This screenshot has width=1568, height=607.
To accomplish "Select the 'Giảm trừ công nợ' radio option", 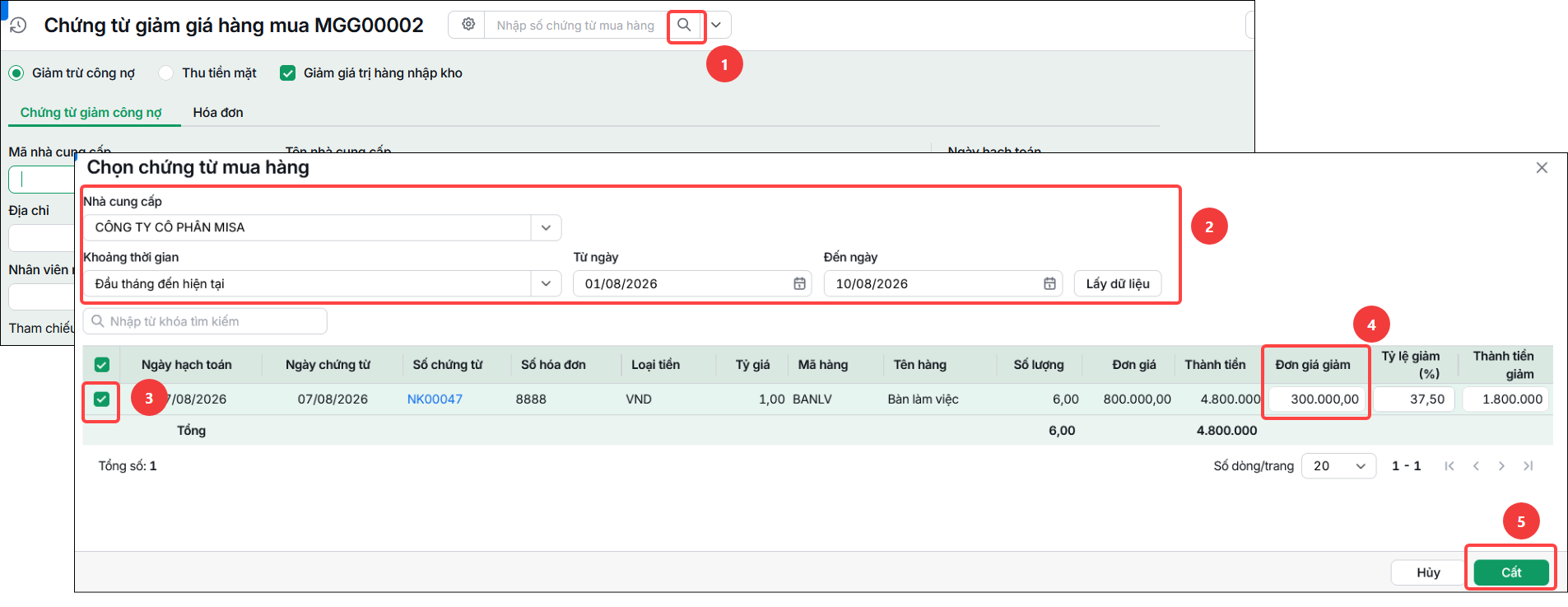I will 16,73.
